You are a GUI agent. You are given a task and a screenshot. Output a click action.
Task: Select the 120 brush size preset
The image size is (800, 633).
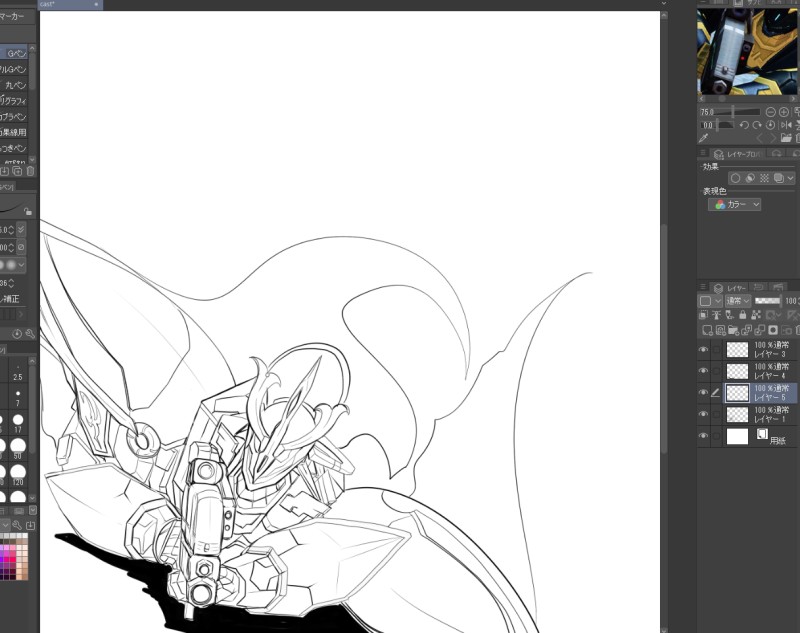point(18,475)
